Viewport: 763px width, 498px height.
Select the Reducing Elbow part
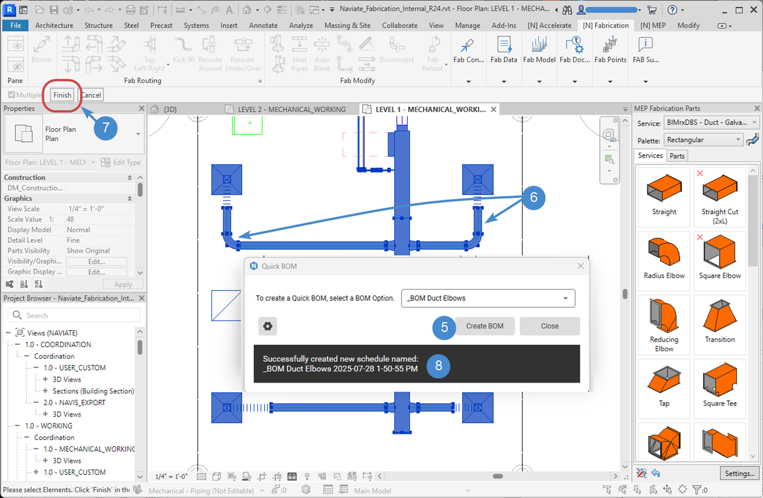664,325
